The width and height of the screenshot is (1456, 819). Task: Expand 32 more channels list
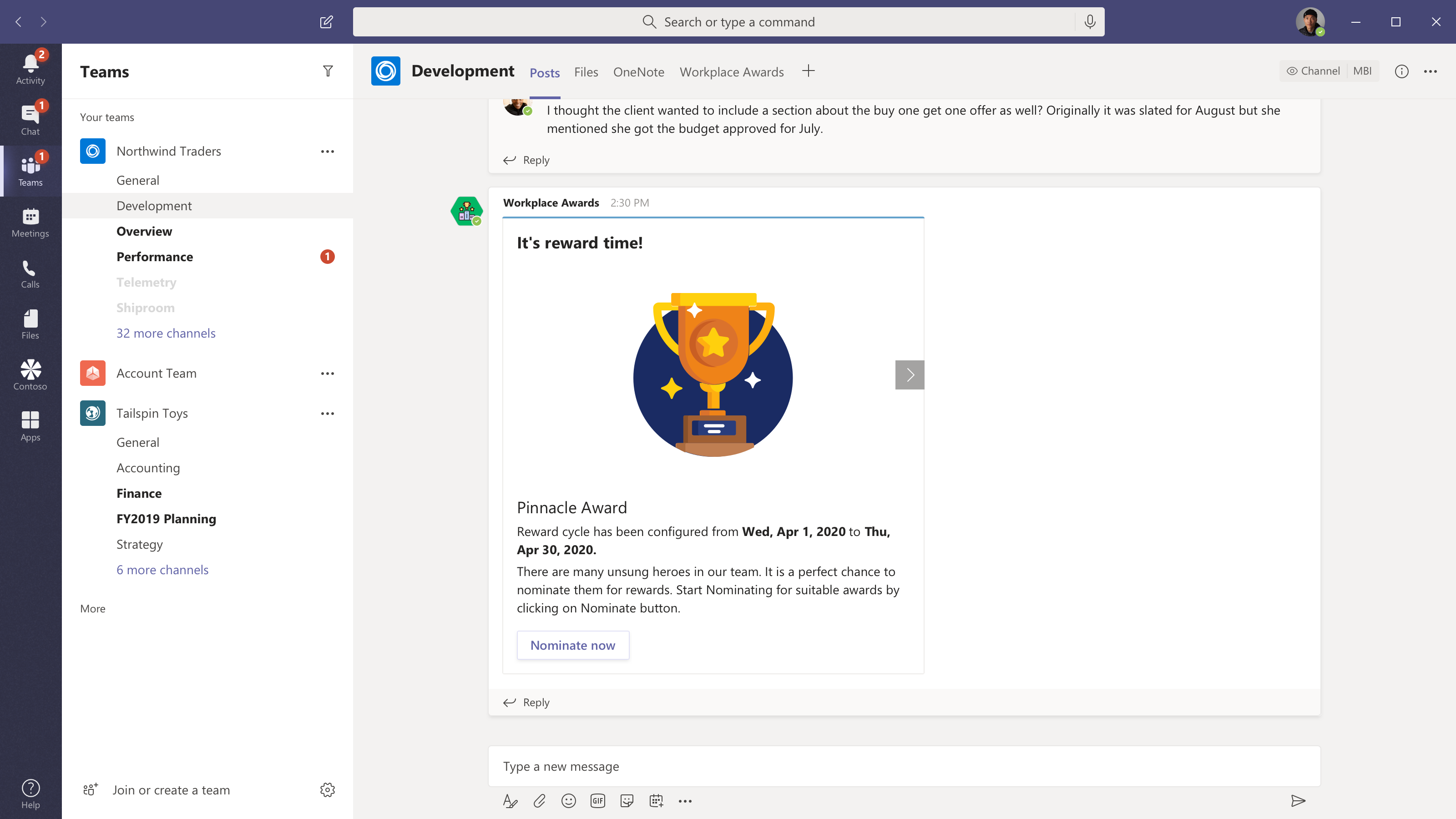pos(166,333)
